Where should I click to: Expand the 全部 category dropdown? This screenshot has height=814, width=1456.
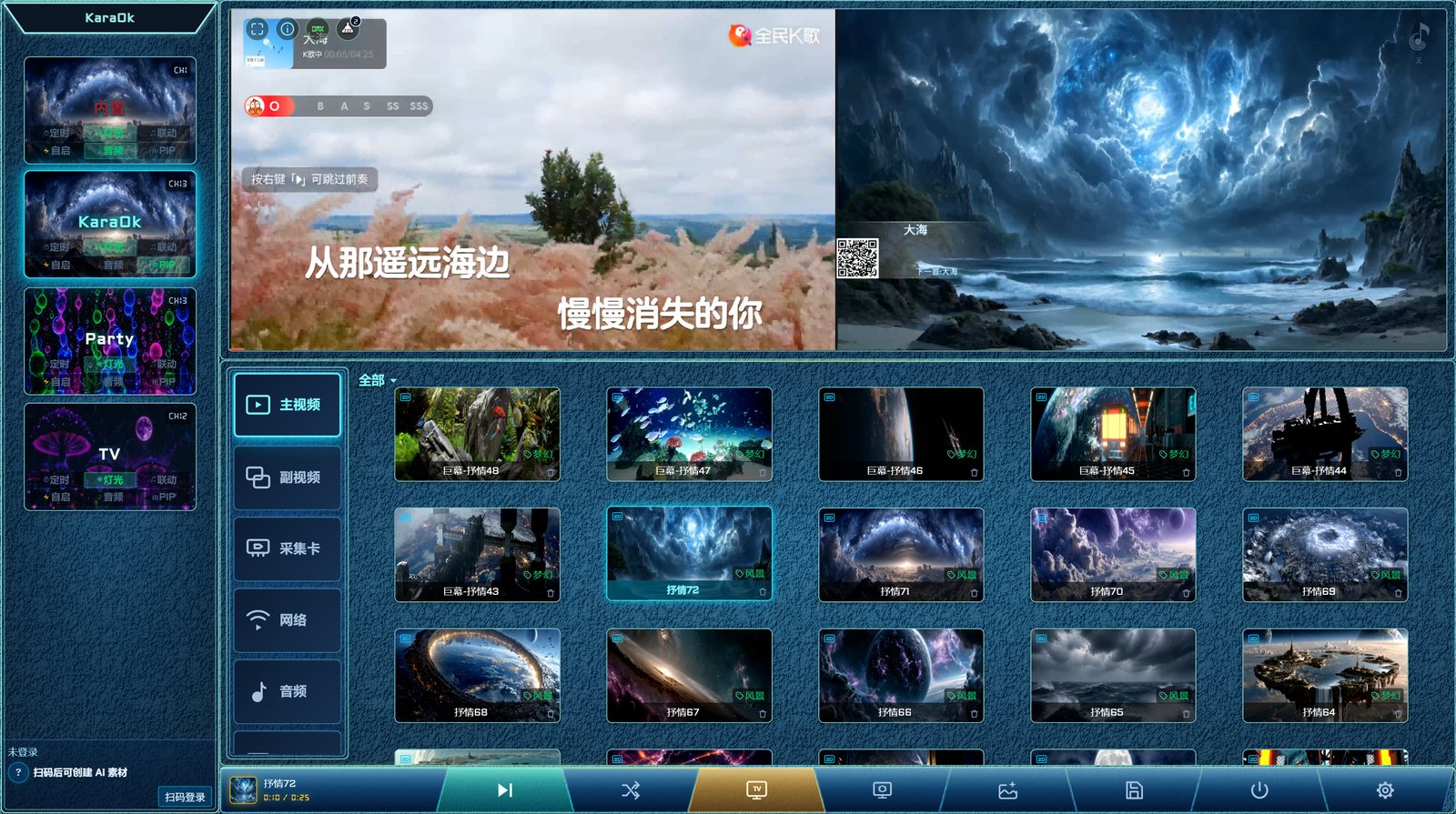[x=378, y=380]
